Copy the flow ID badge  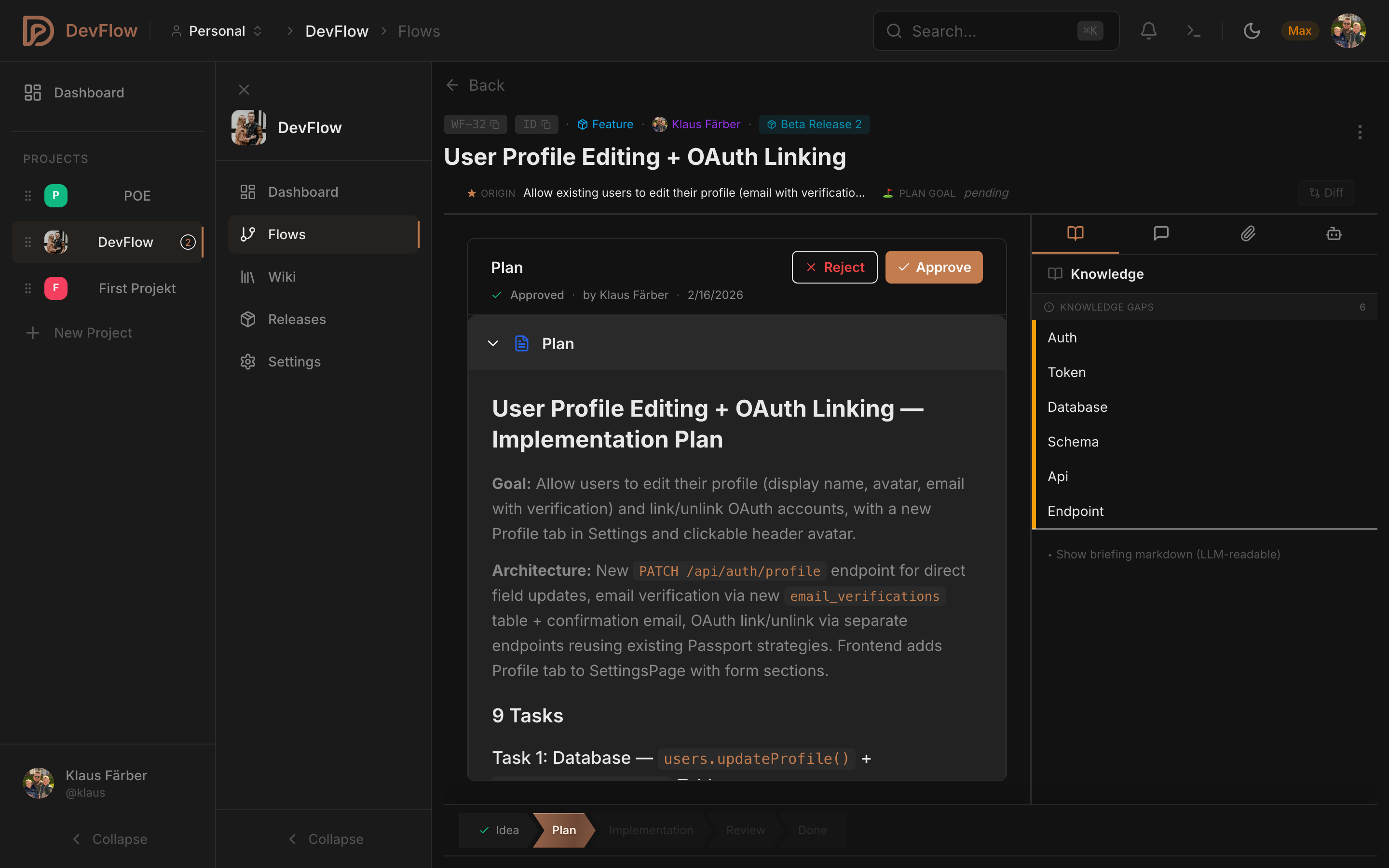pos(536,124)
